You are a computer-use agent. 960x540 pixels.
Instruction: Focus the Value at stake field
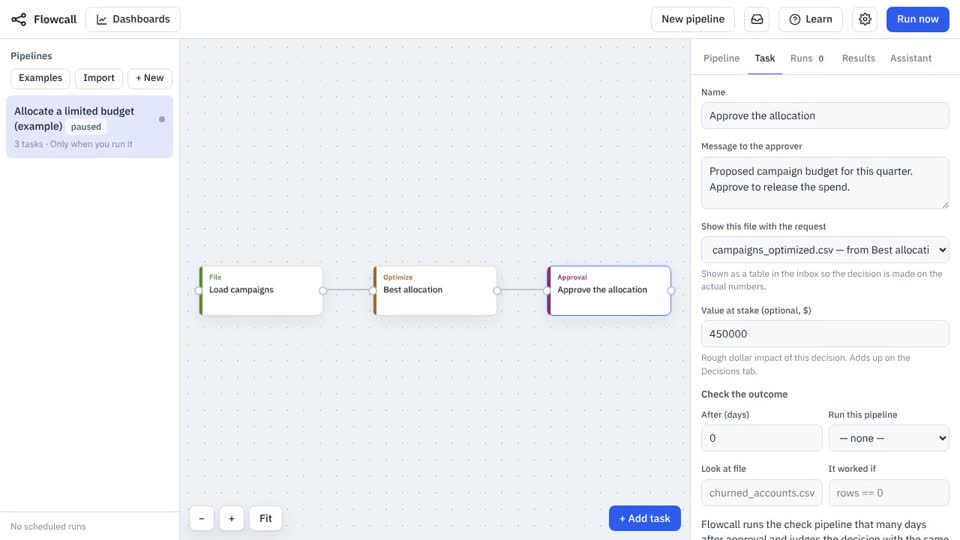click(x=825, y=334)
